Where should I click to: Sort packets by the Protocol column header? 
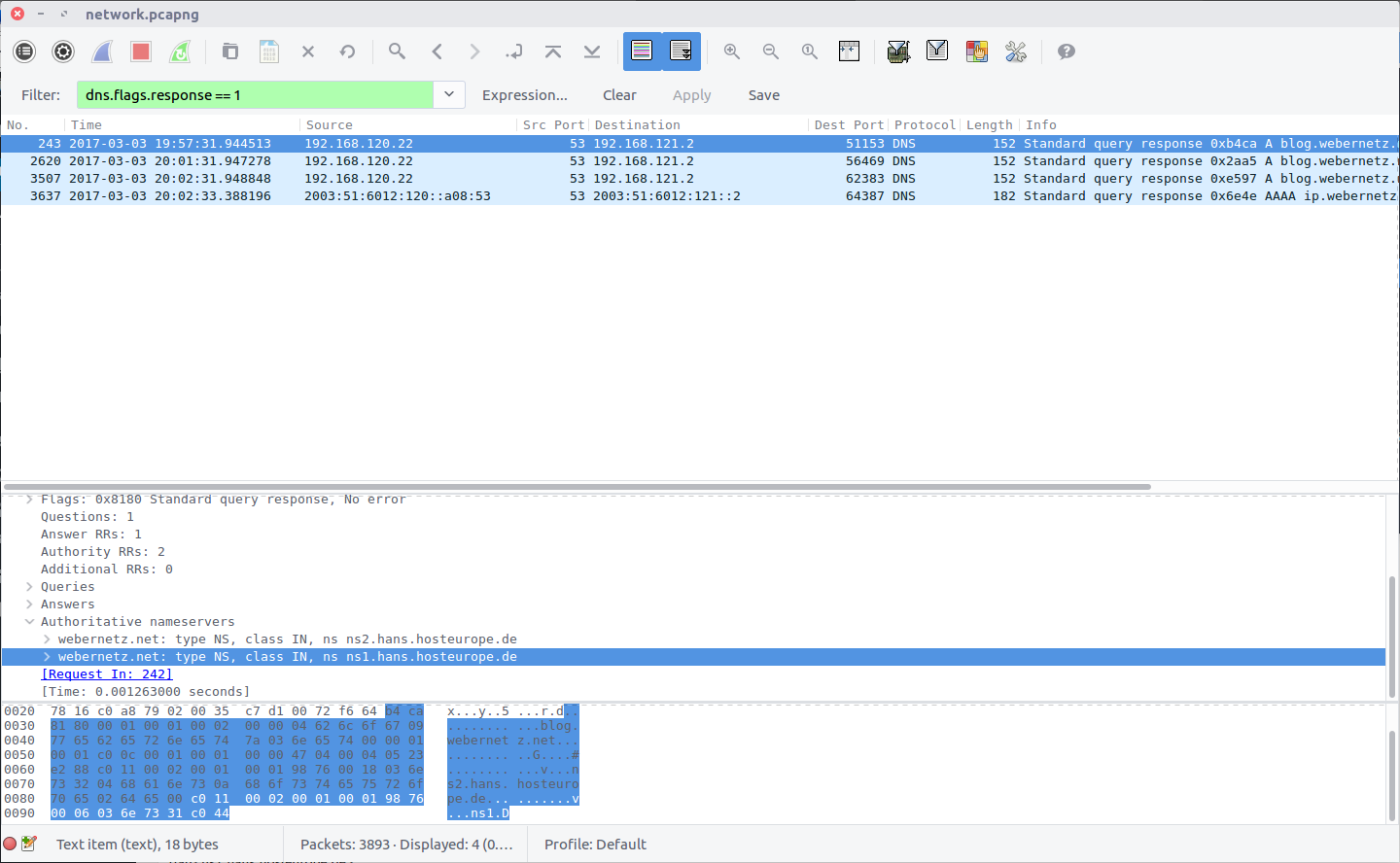pos(924,124)
